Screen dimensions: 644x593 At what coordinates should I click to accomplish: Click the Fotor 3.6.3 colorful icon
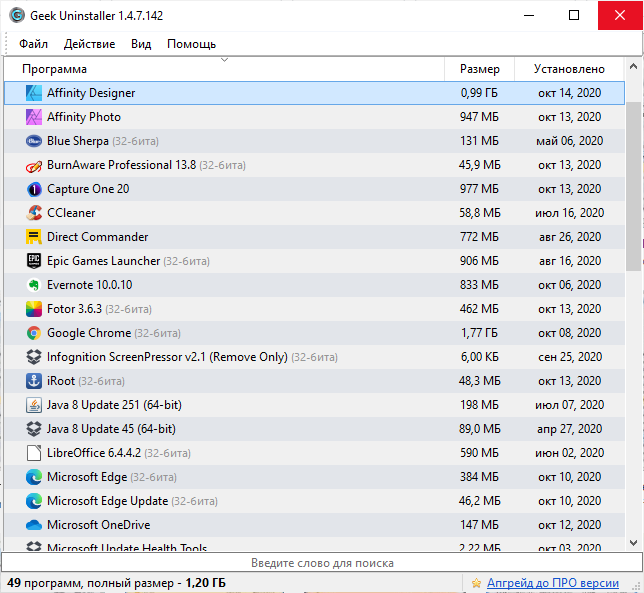(34, 309)
